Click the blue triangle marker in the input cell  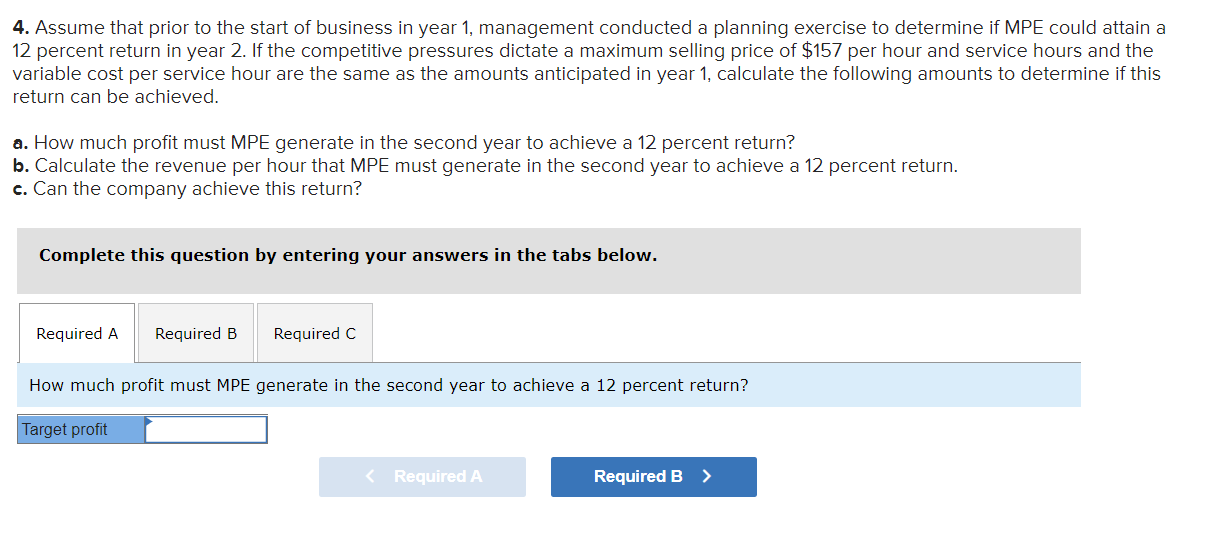point(150,422)
